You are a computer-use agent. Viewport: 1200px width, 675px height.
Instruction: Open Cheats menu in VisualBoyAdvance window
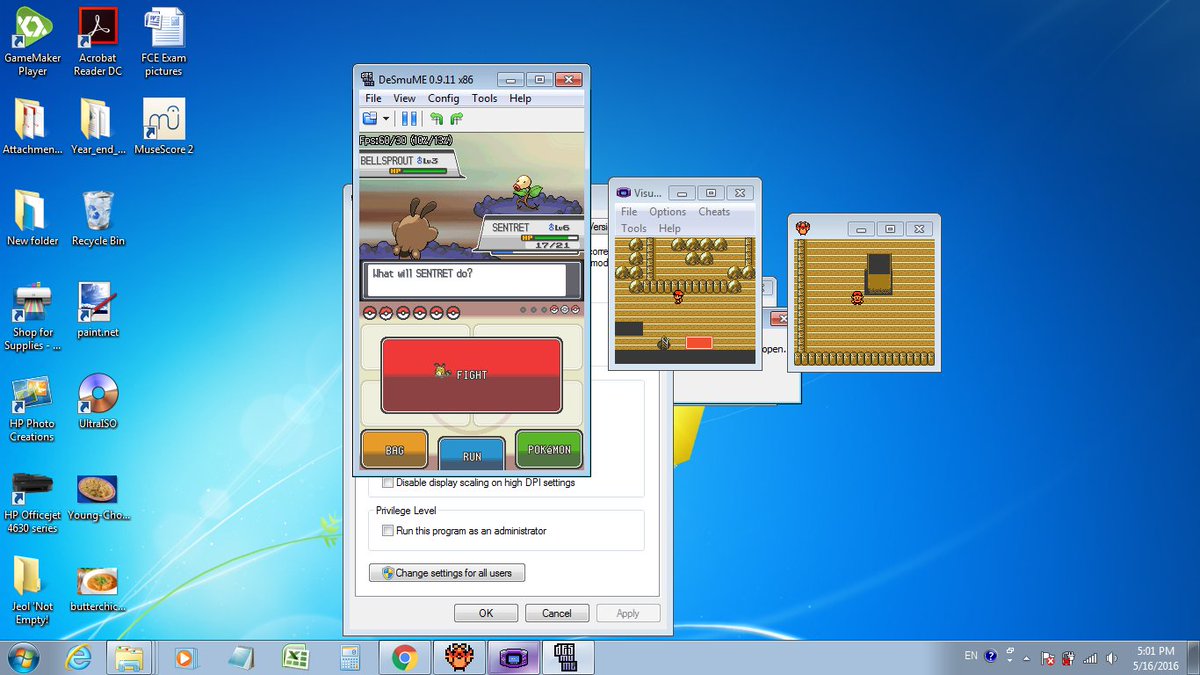(x=714, y=211)
